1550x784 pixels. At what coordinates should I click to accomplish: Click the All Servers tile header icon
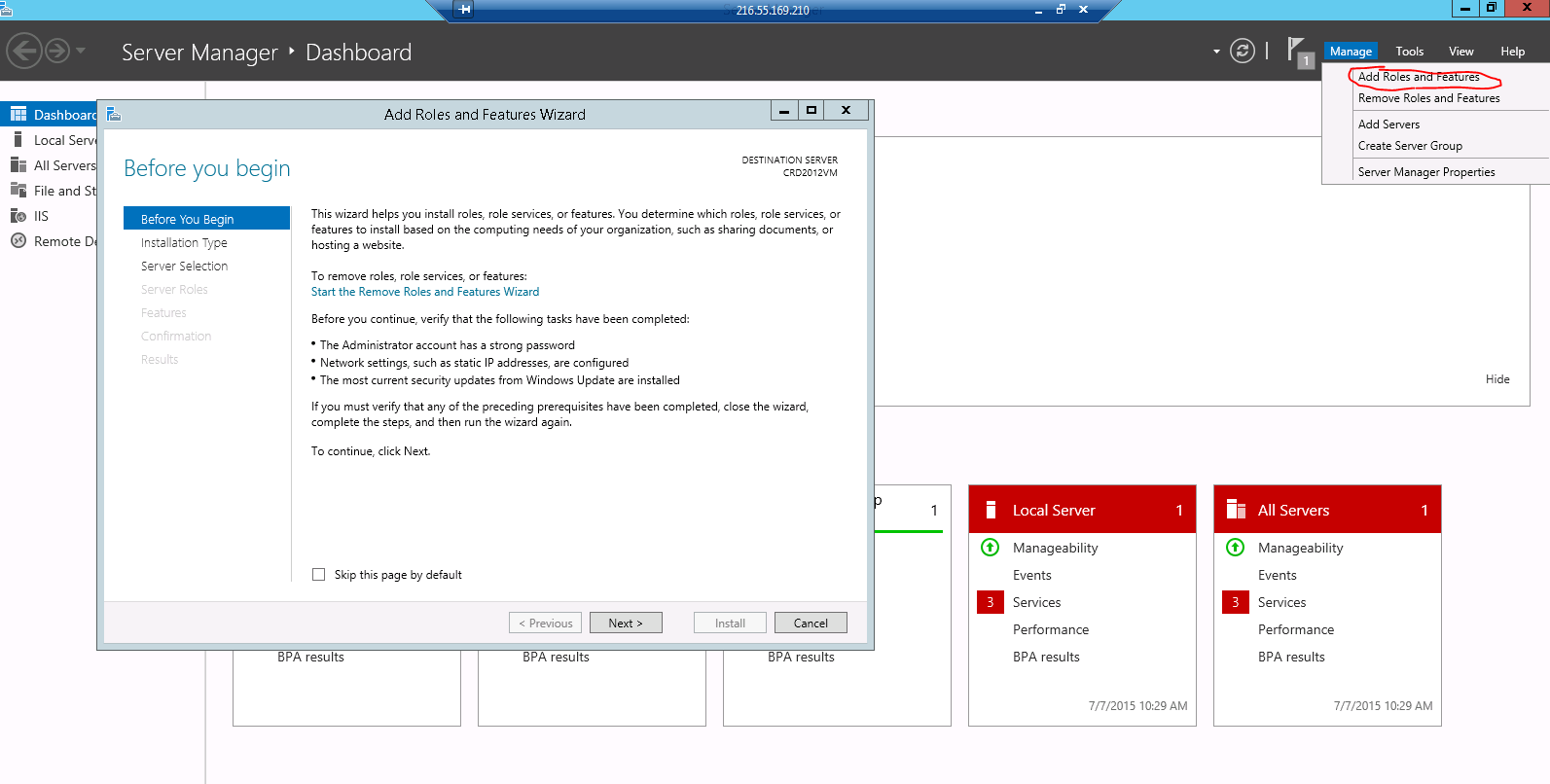tap(1236, 510)
